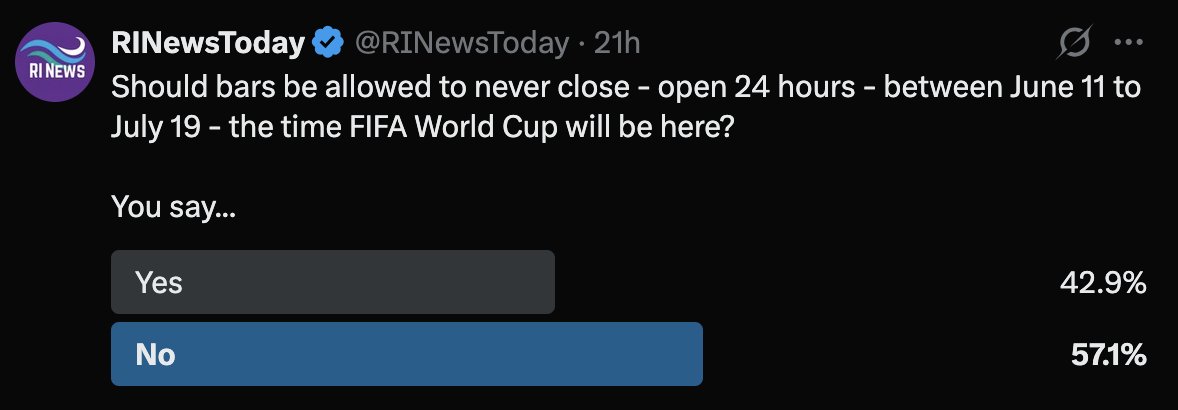The width and height of the screenshot is (1178, 410).
Task: Select the No poll result bar
Action: [406, 354]
